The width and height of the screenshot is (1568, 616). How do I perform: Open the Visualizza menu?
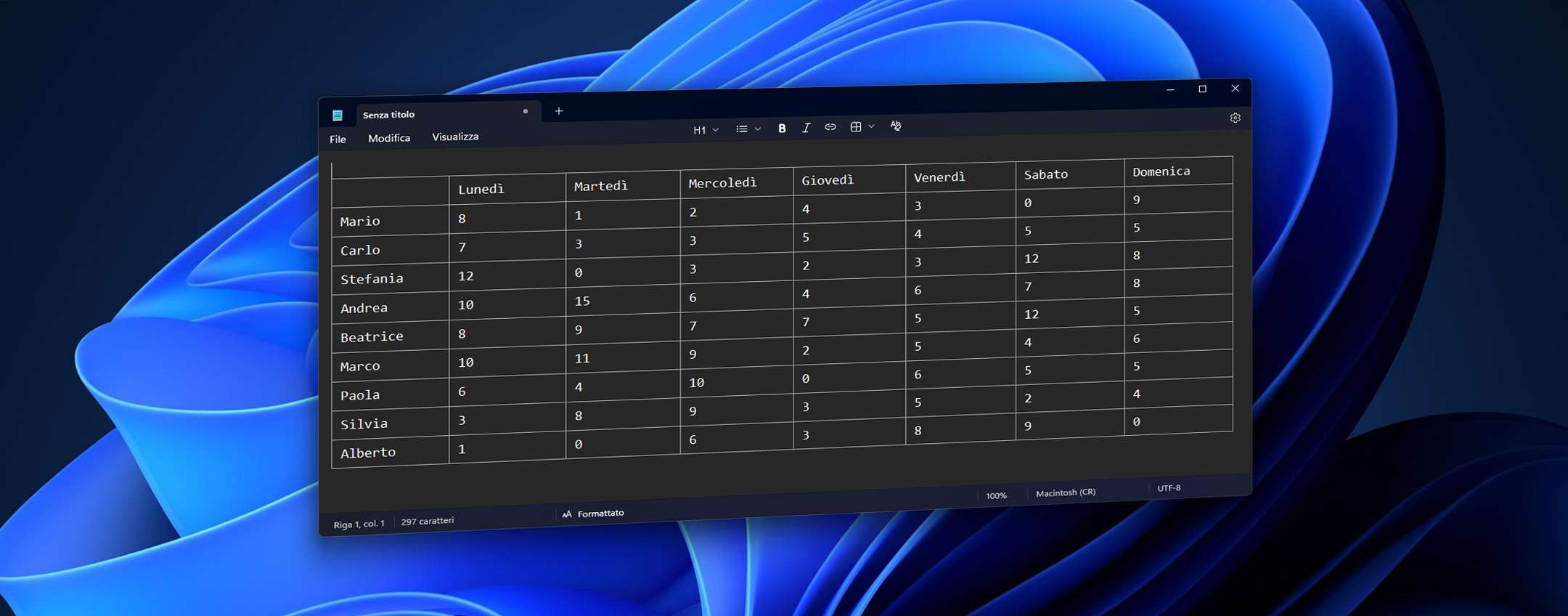tap(455, 137)
